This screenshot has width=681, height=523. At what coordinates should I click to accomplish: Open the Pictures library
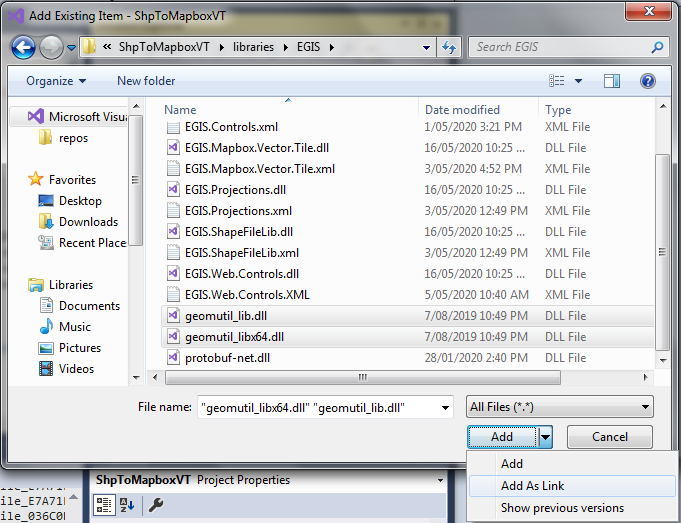tap(69, 348)
